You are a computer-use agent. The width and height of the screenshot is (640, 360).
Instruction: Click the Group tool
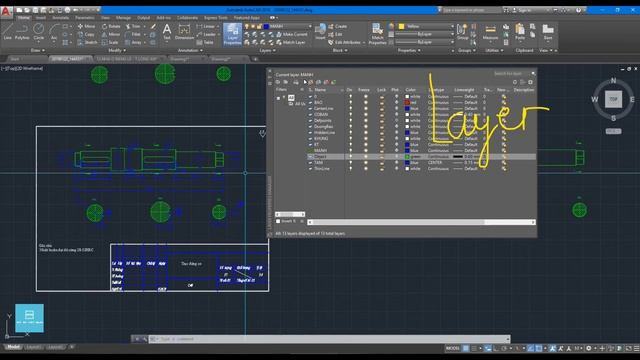pos(462,31)
